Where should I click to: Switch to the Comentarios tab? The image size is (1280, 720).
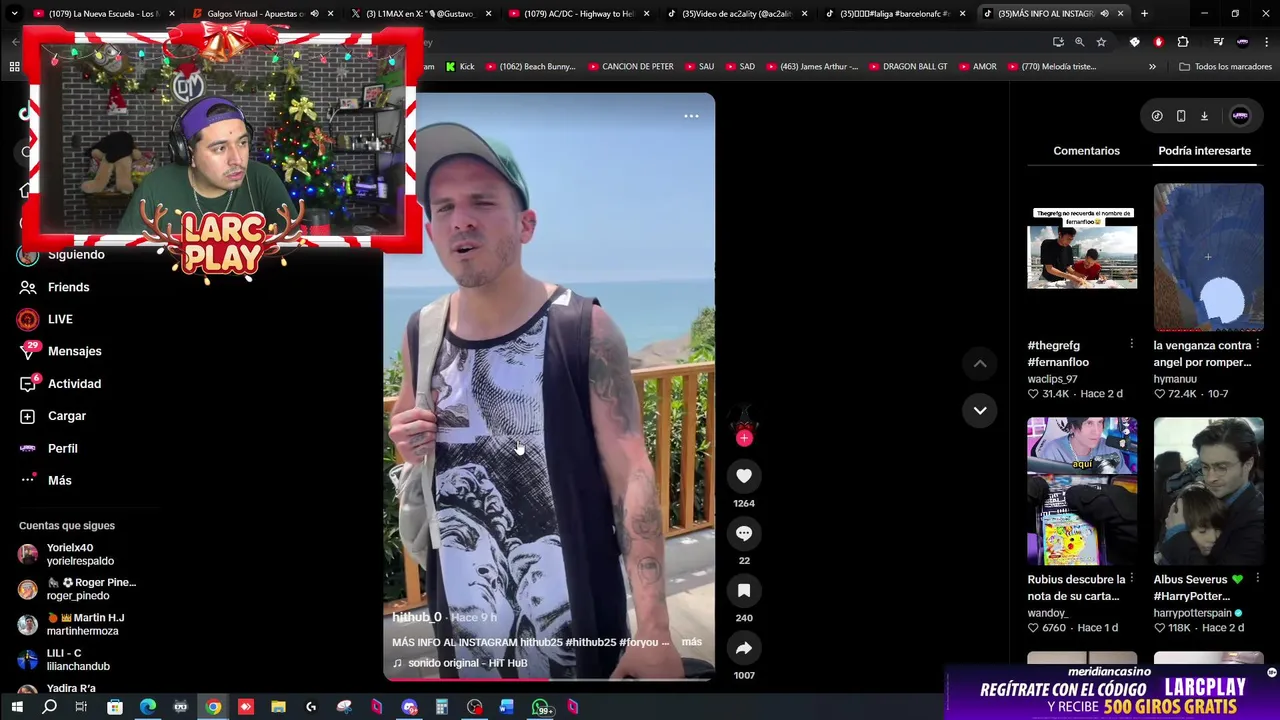pos(1086,151)
